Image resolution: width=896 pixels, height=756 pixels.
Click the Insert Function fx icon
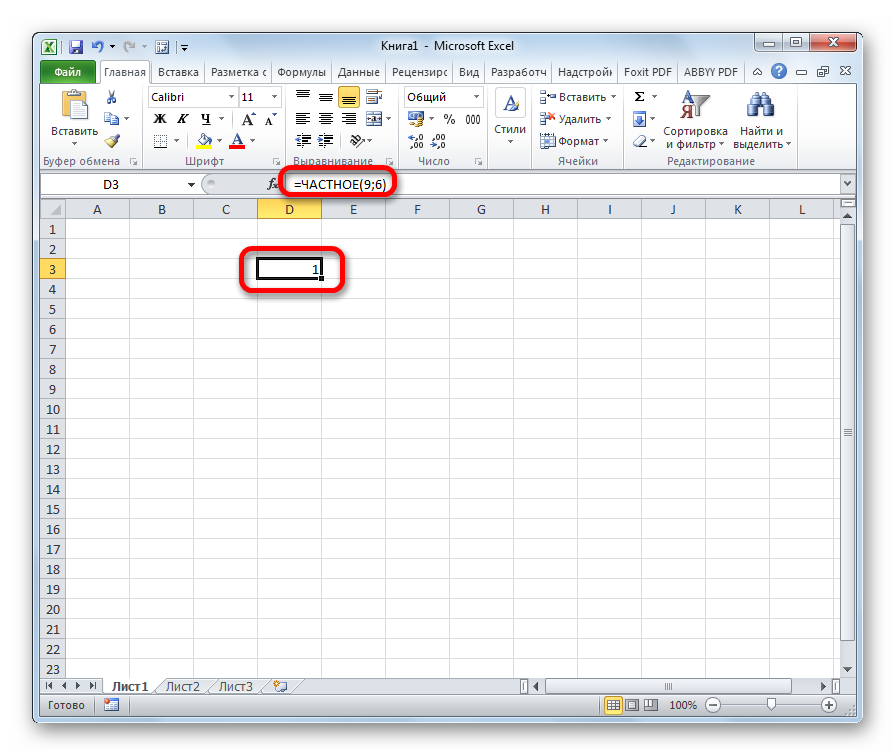pos(272,185)
